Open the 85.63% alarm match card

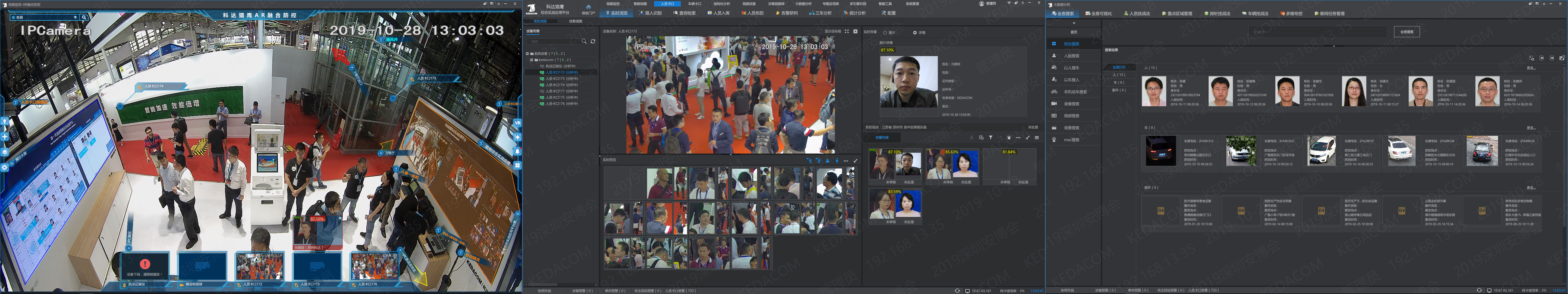click(952, 167)
